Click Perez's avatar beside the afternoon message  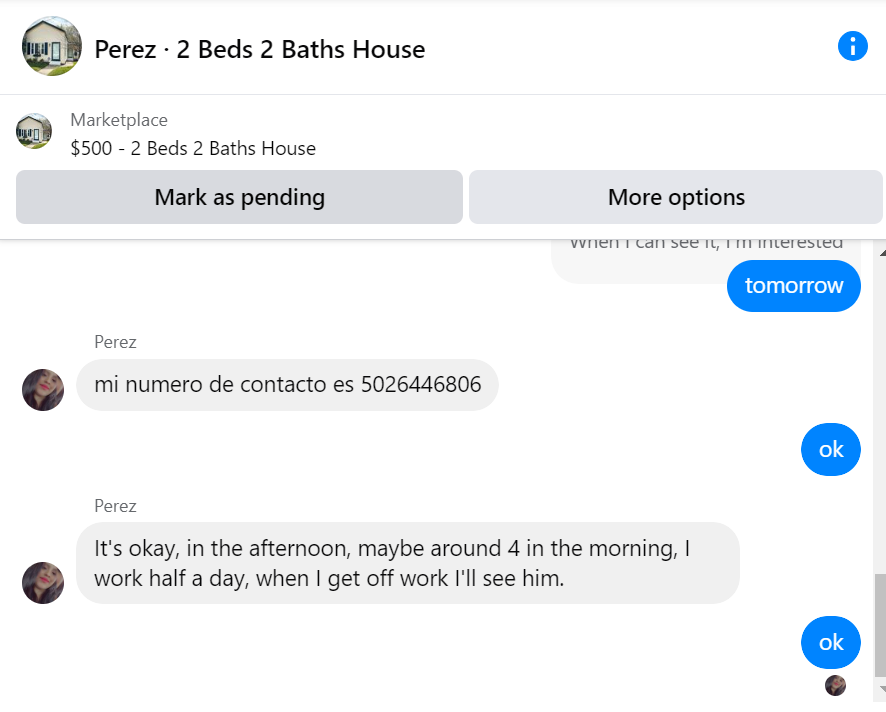[x=43, y=583]
